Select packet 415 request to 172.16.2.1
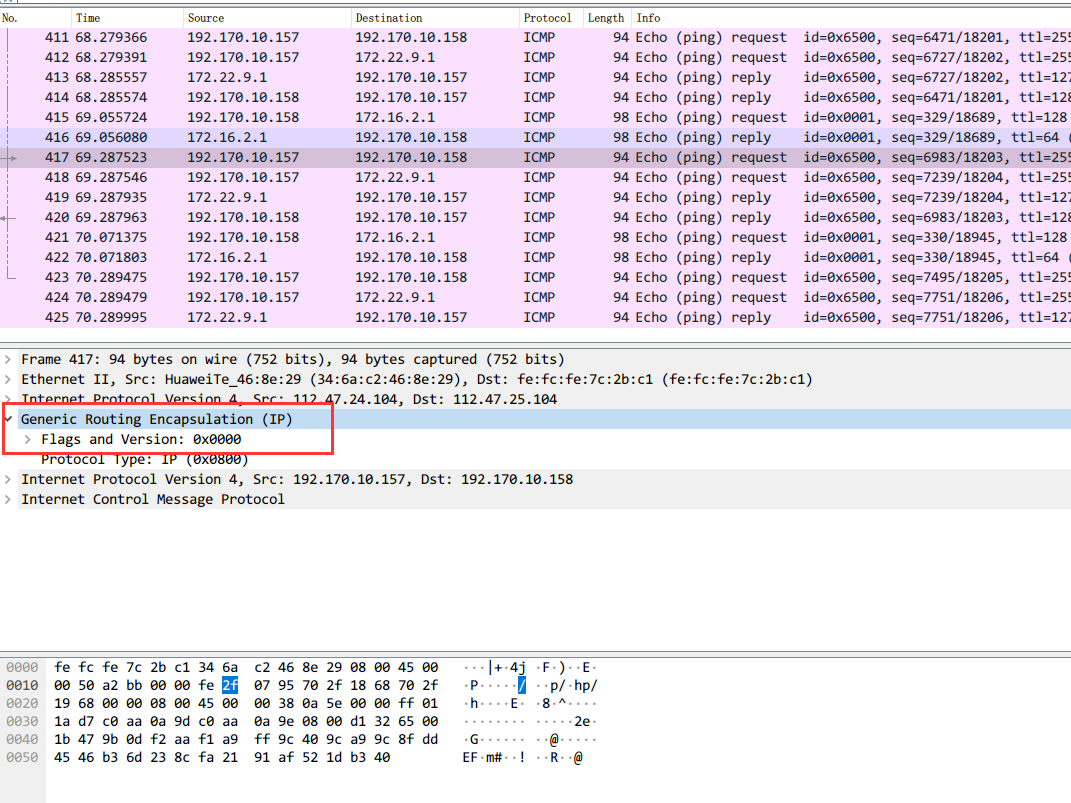The image size is (1071, 803). (x=536, y=117)
